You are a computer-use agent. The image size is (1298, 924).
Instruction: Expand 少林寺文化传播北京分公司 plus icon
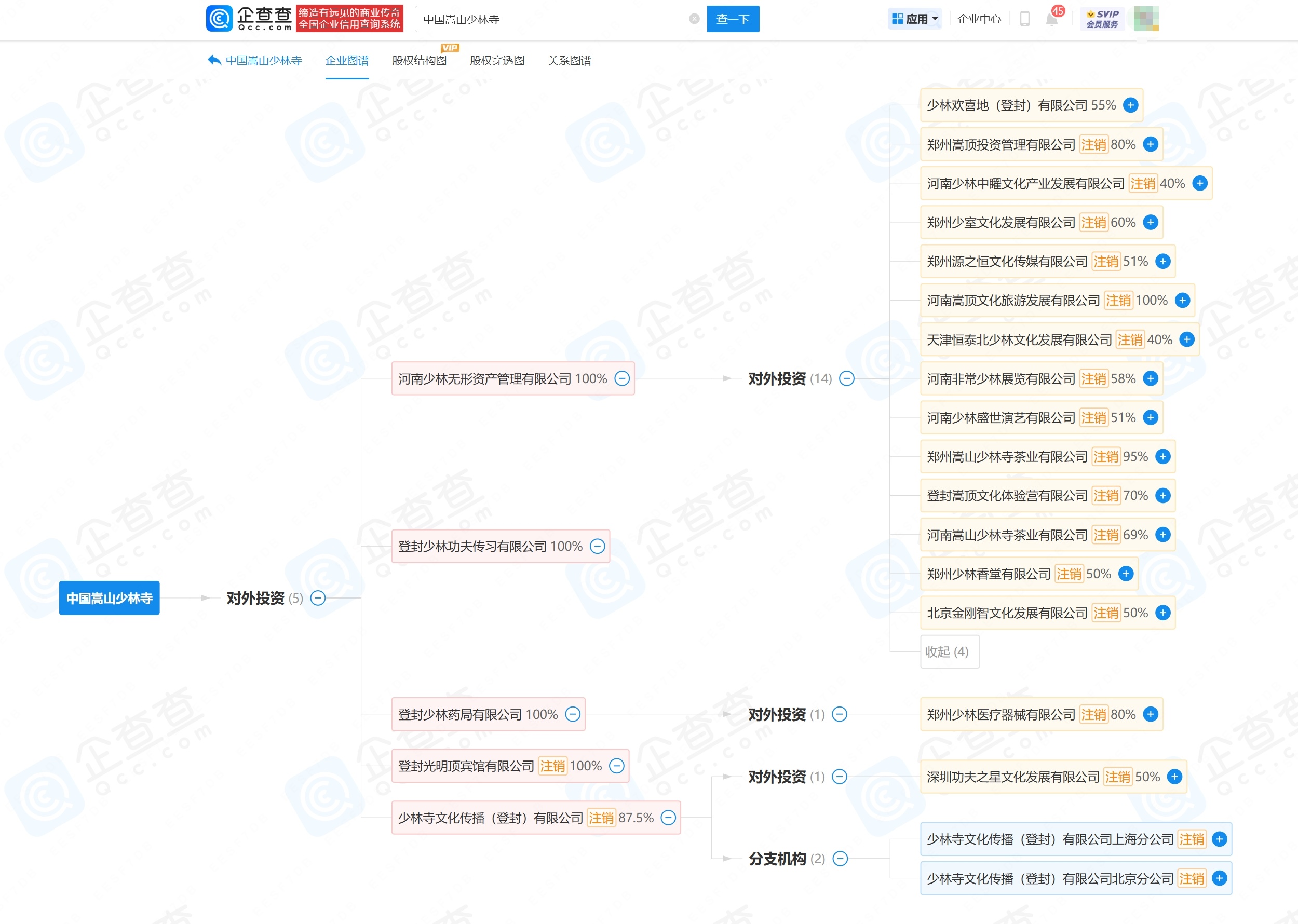click(x=1219, y=878)
